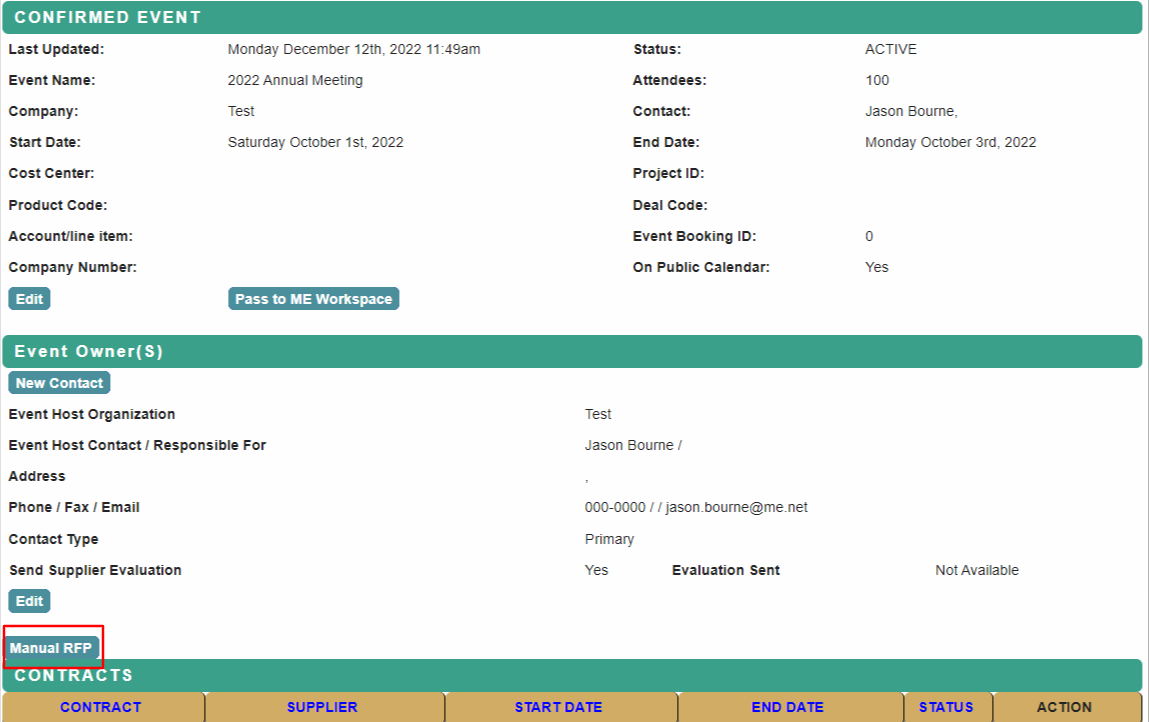Click the jason.bourne@me.net email text
Screen dimensions: 1149x722
click(x=737, y=507)
